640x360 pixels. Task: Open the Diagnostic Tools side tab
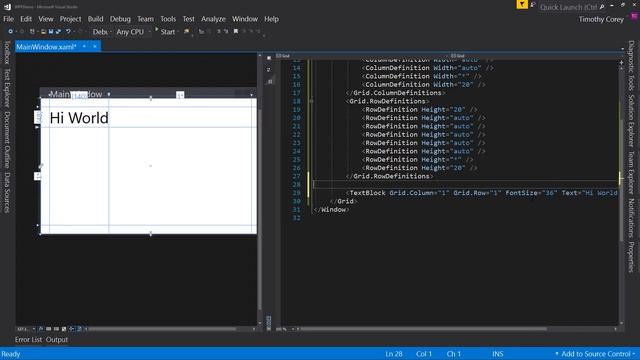(631, 66)
